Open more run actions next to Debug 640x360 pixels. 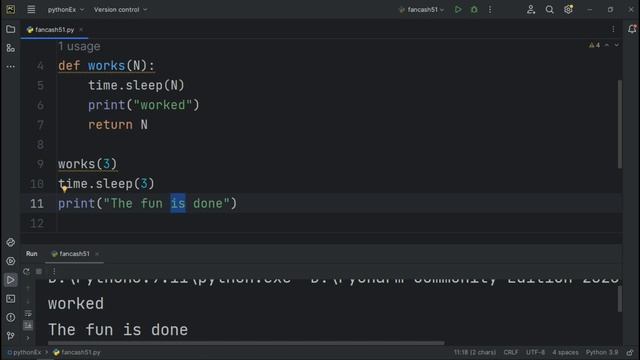click(x=490, y=9)
